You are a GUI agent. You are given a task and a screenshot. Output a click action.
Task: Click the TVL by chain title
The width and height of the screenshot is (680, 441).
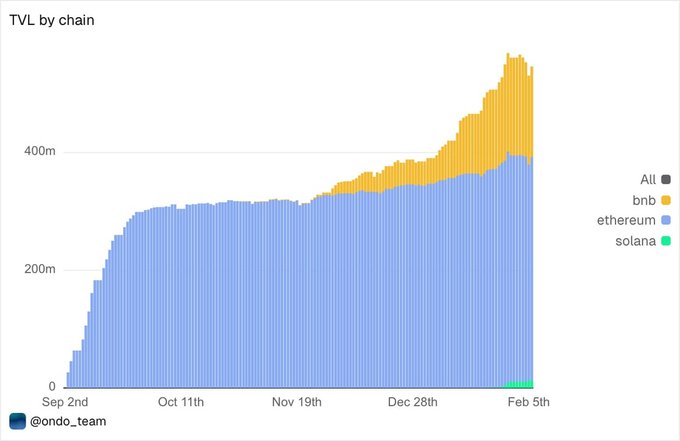(52, 21)
